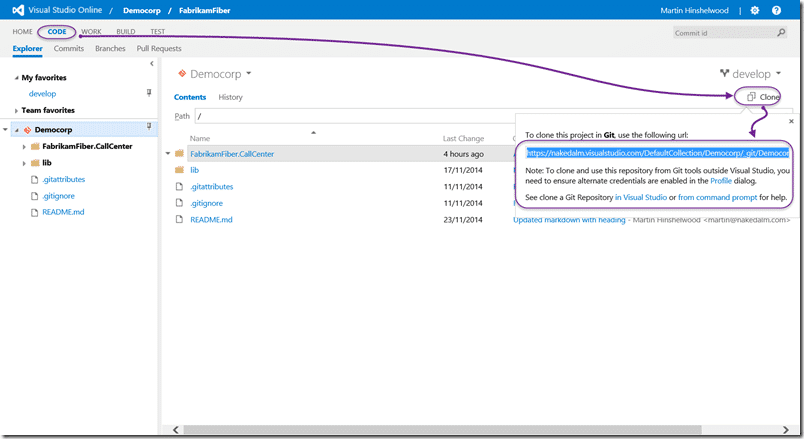This screenshot has height=439, width=804.
Task: Click the Clone button
Action: (x=763, y=96)
